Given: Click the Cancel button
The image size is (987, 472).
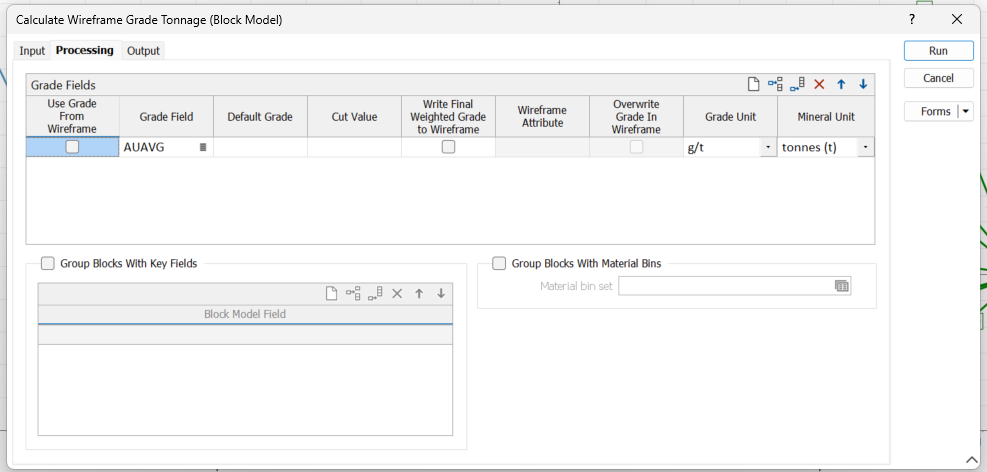Looking at the screenshot, I should pos(938,78).
